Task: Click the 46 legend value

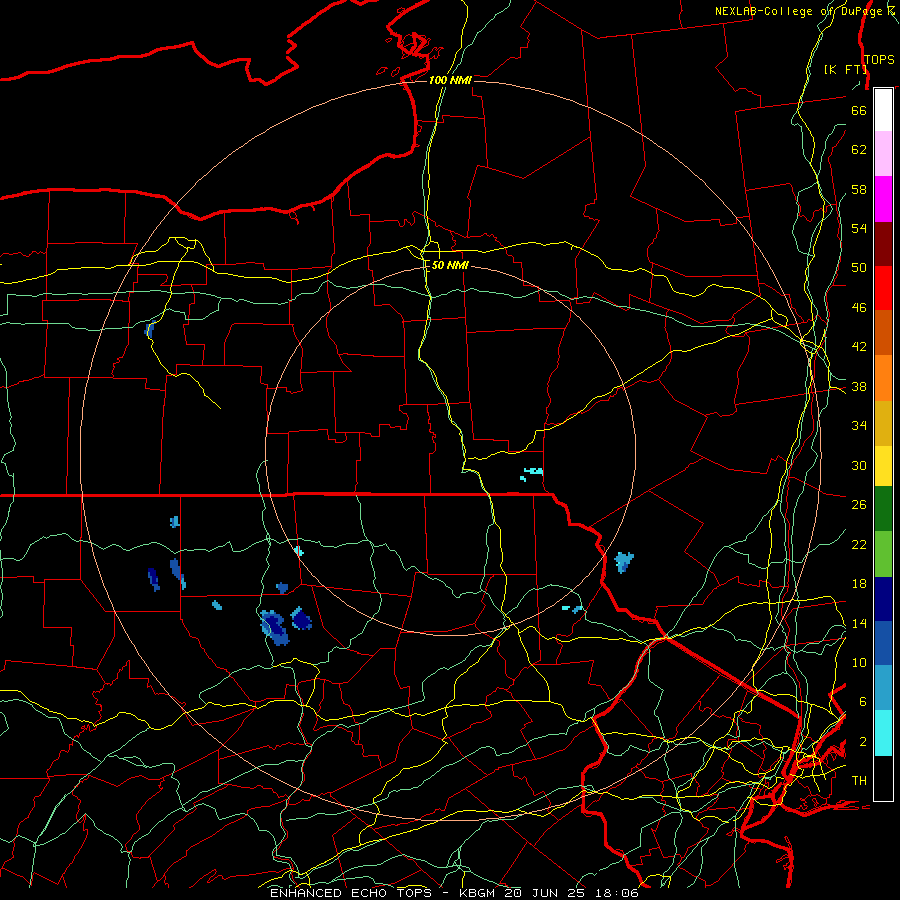Action: [x=859, y=308]
